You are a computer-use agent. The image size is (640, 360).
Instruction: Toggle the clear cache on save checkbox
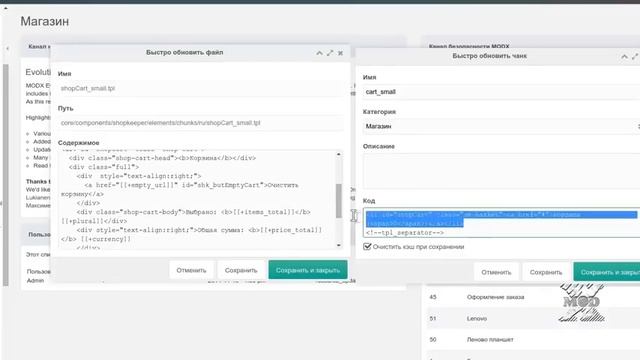pos(367,247)
